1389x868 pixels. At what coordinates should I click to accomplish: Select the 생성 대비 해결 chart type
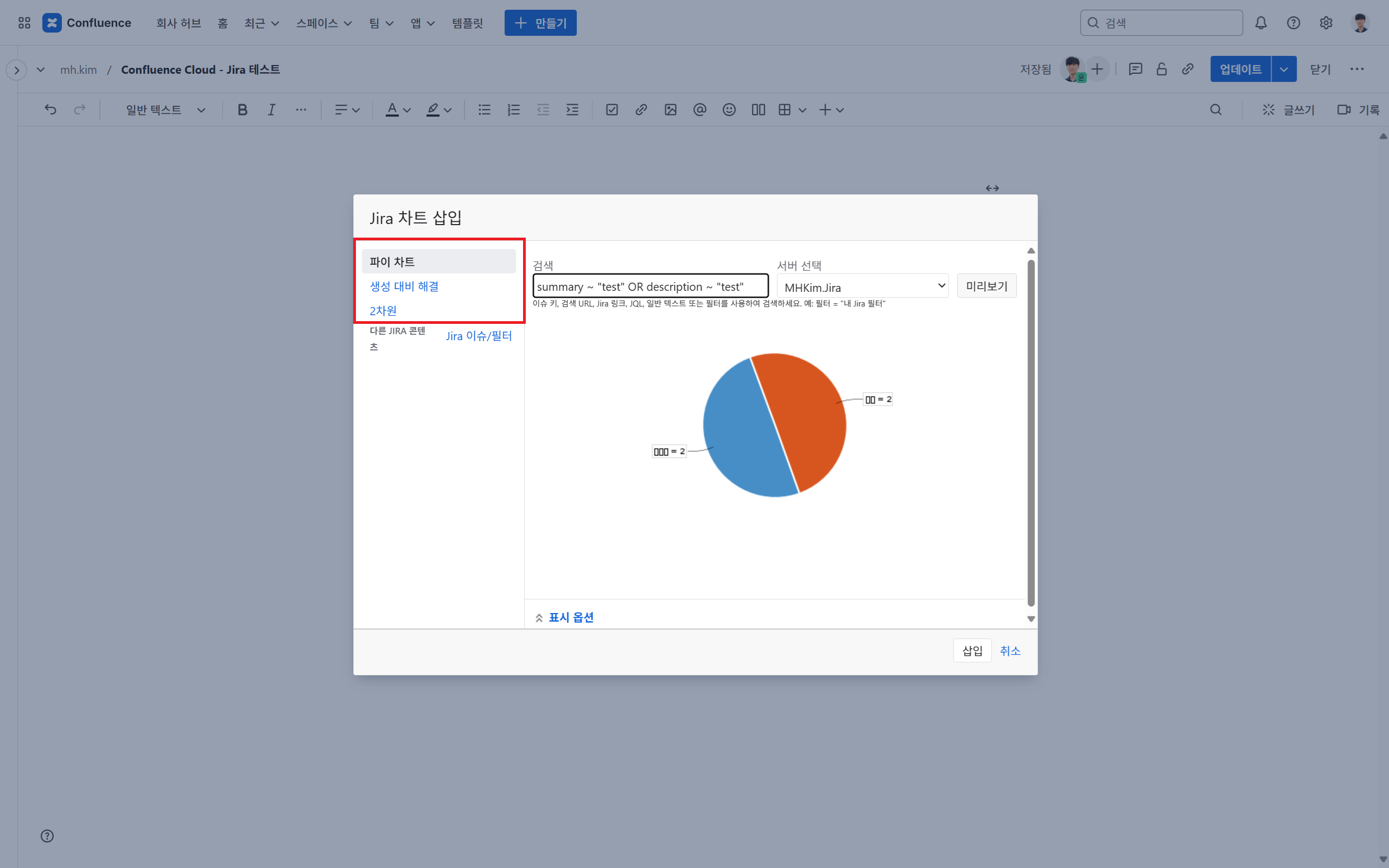click(x=404, y=286)
